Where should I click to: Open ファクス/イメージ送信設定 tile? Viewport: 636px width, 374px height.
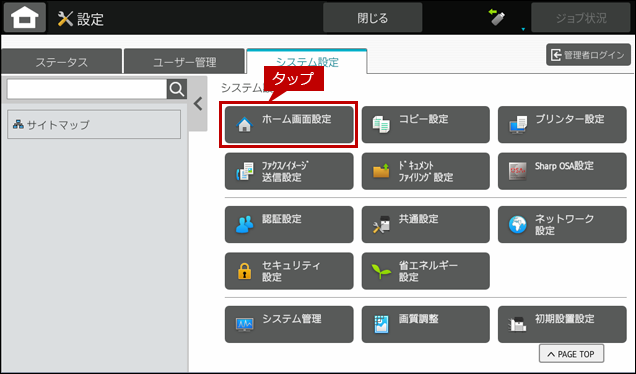click(289, 171)
